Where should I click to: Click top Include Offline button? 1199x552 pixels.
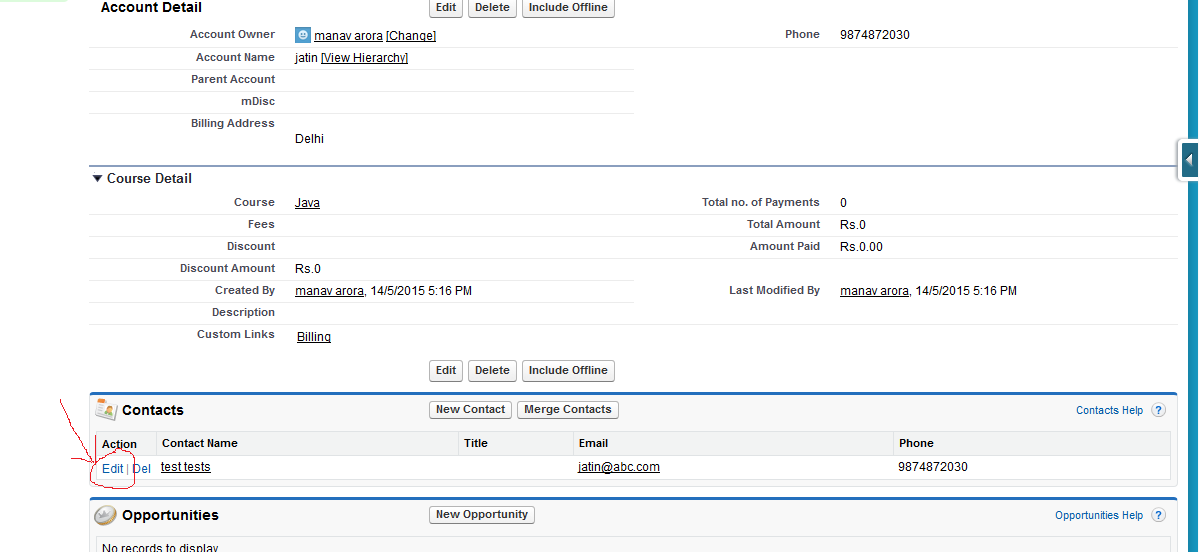pos(568,8)
